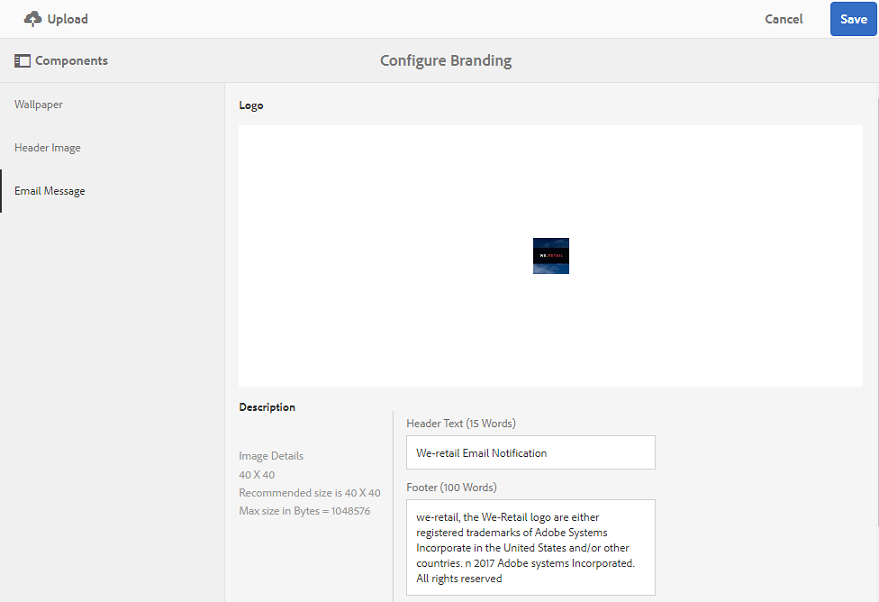Click the Components label
This screenshot has height=602, width=879.
[71, 61]
